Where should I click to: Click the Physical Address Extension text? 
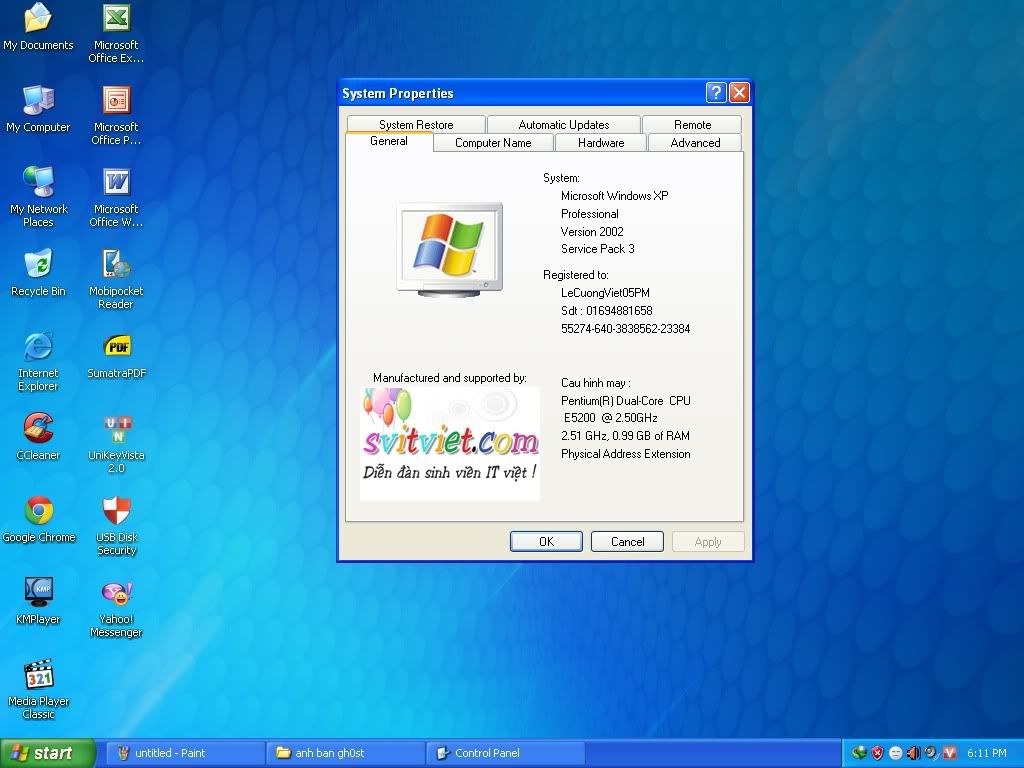pos(626,455)
